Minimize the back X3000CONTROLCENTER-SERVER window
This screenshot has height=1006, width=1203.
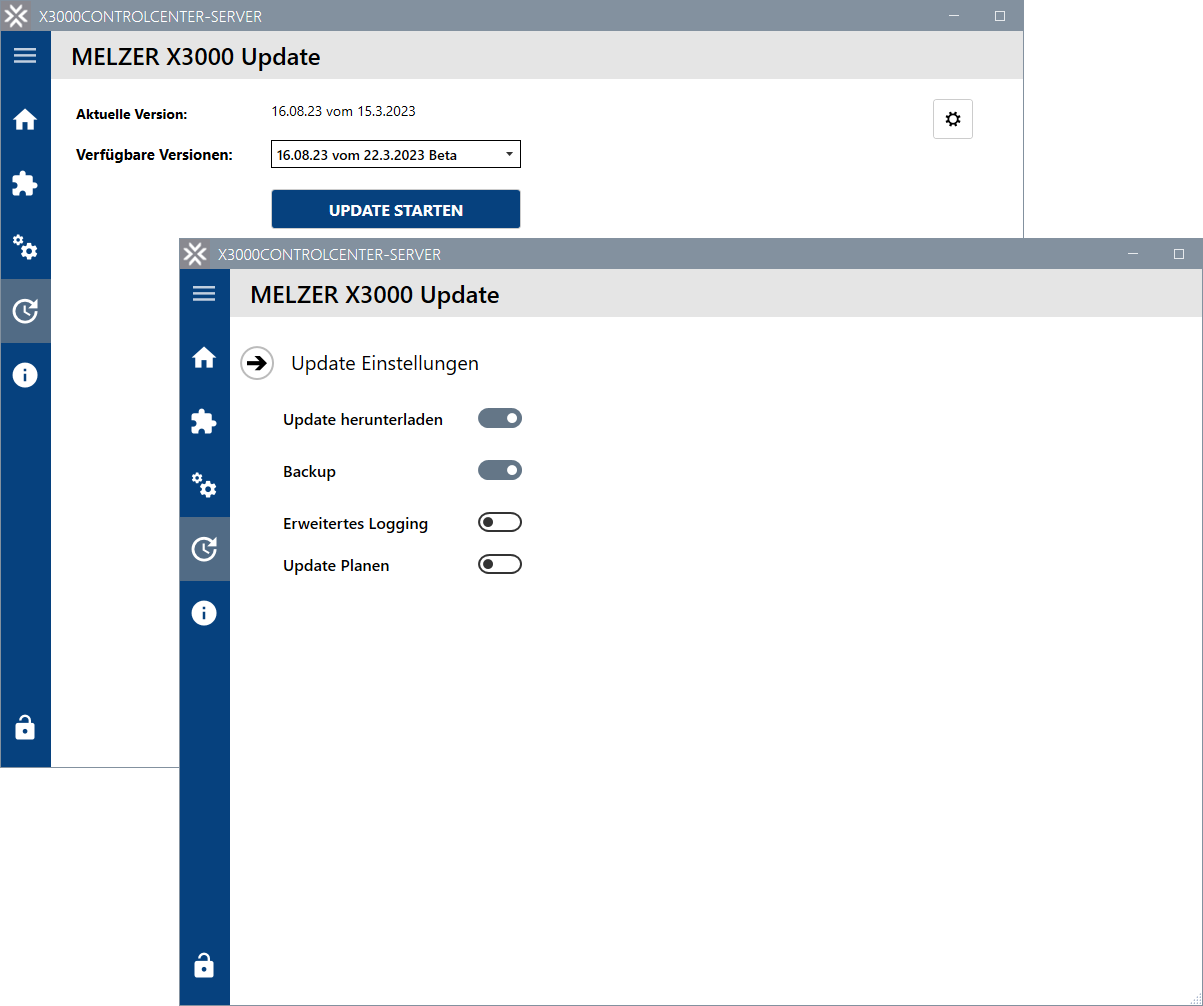click(x=954, y=16)
